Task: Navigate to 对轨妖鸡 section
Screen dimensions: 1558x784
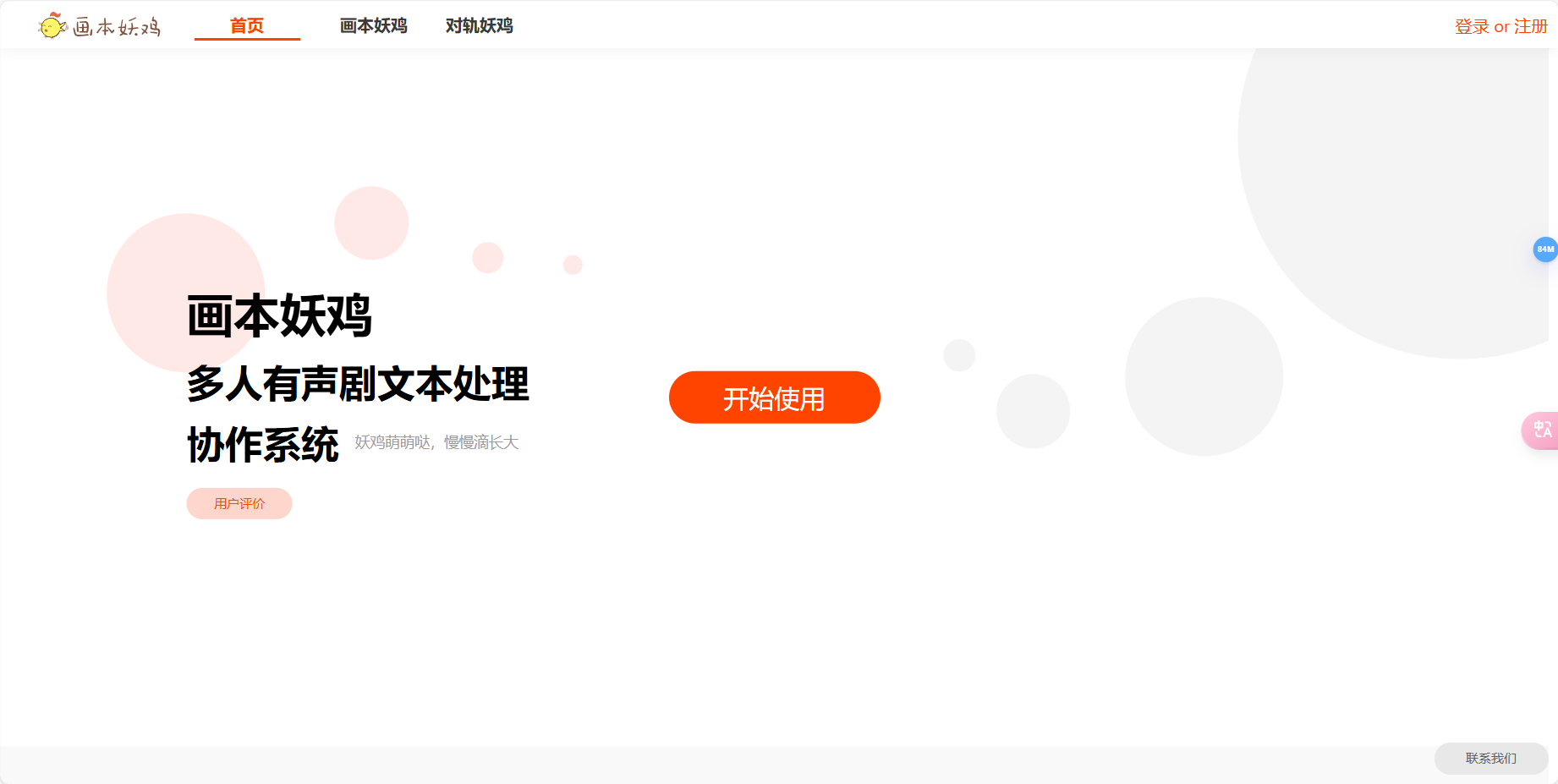Action: click(x=478, y=25)
